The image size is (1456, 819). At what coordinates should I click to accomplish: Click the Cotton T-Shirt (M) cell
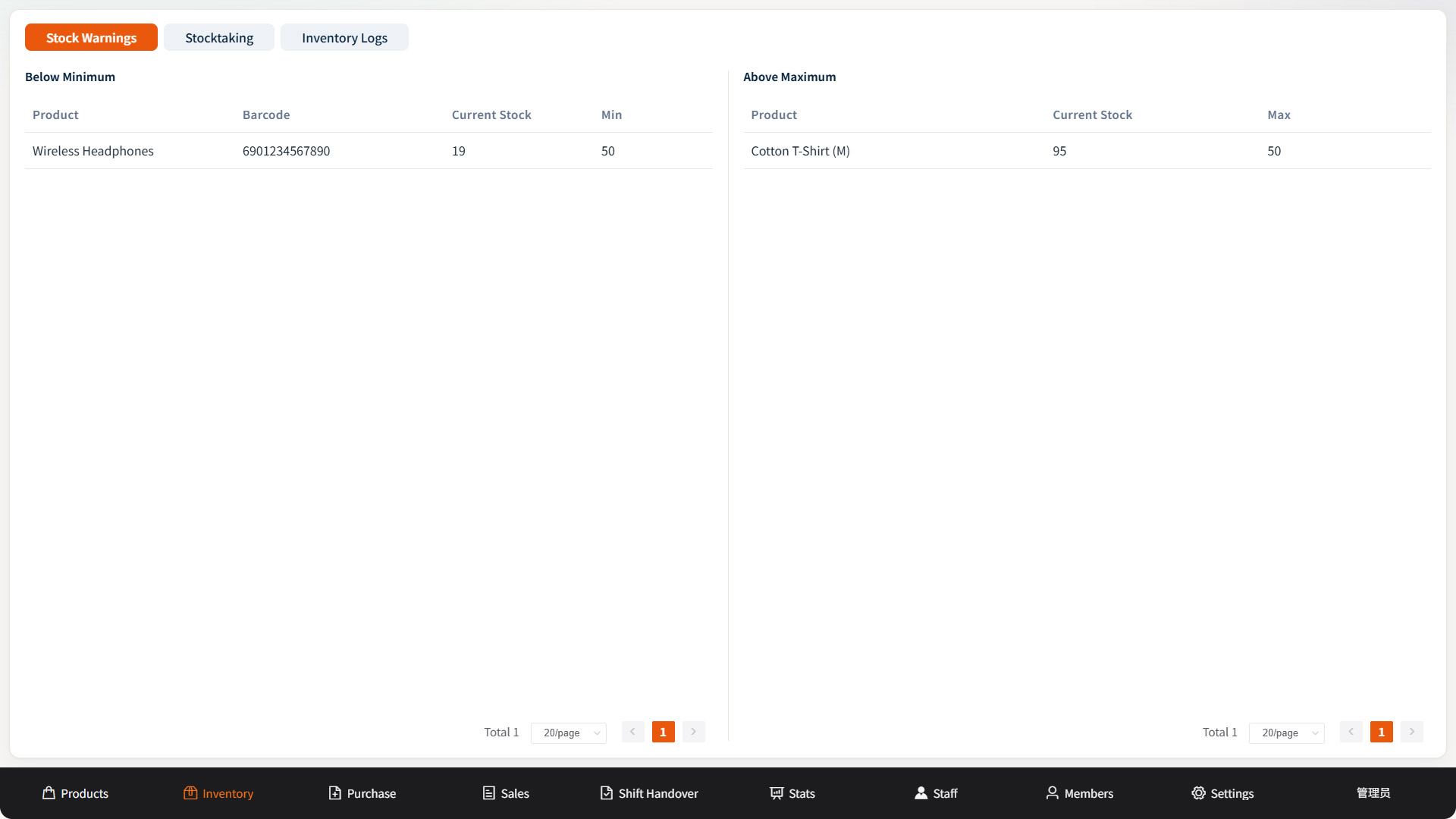800,151
